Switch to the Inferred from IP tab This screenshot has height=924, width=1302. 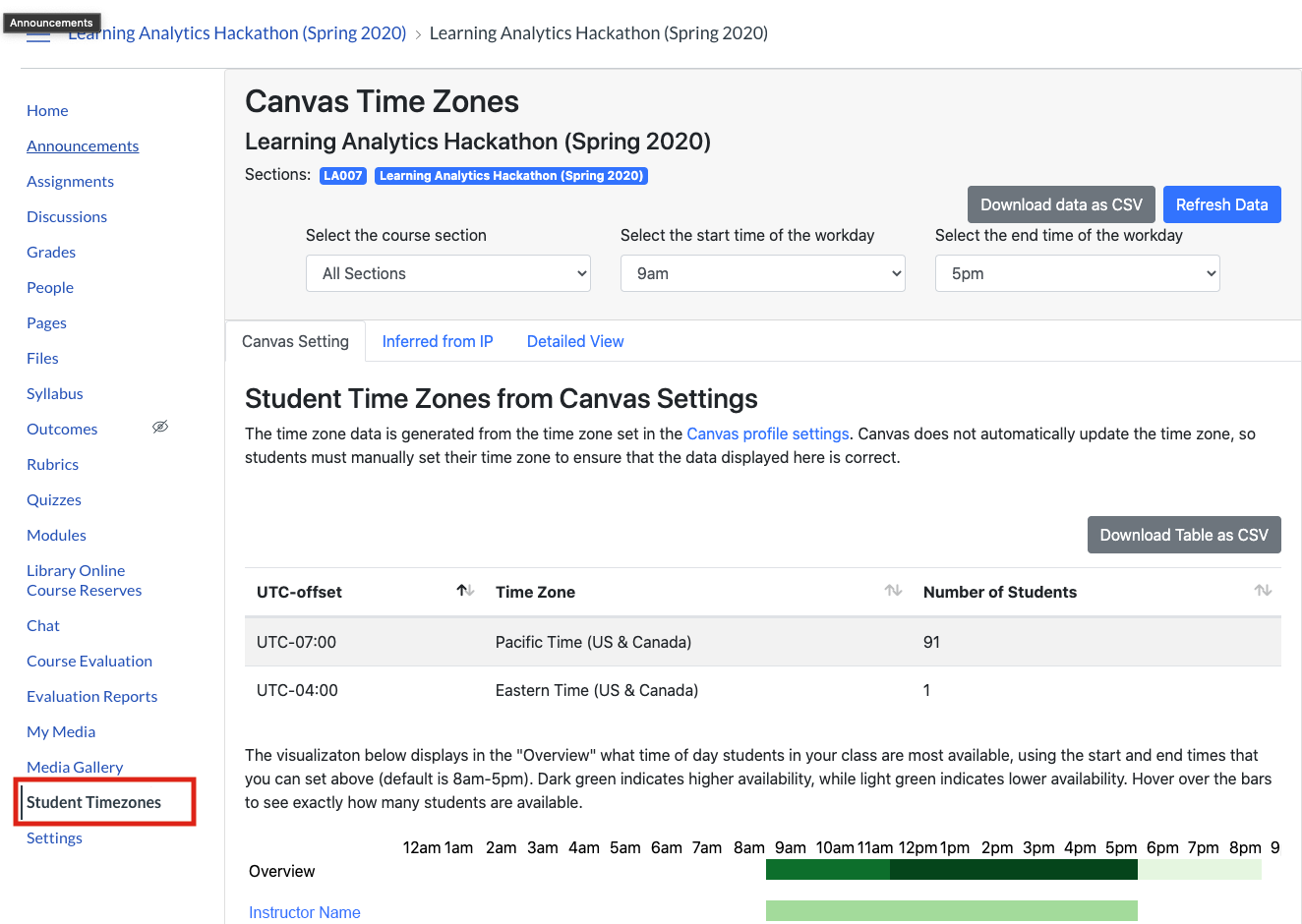[438, 341]
